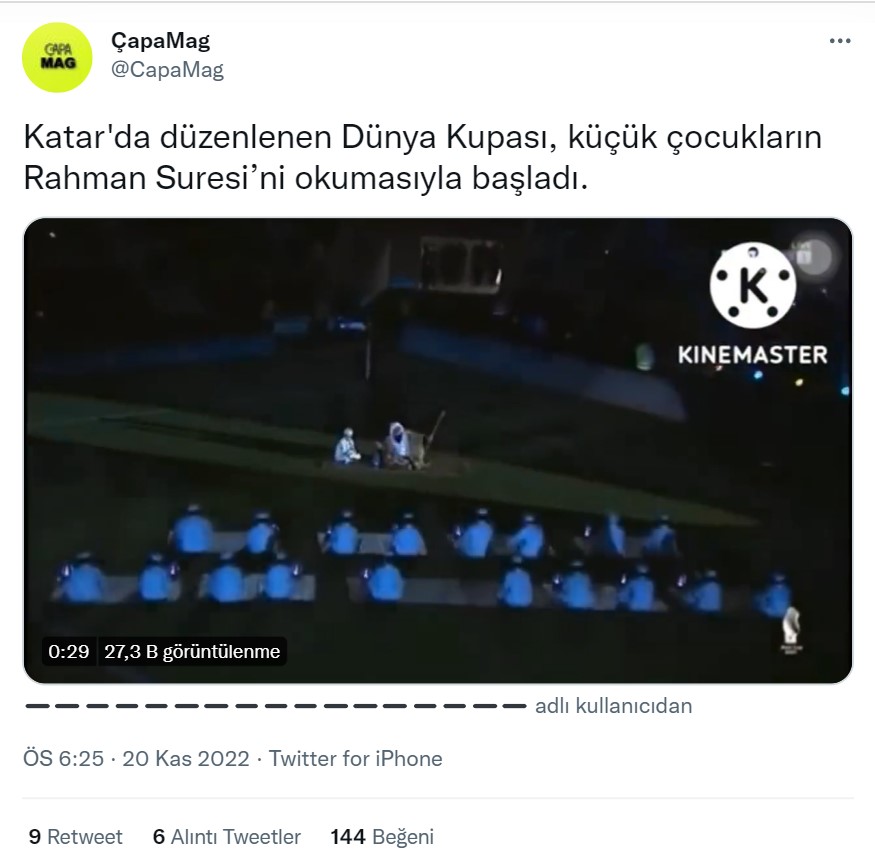
Task: Click the 27,3 B görüntülenme view count
Action: coord(192,651)
